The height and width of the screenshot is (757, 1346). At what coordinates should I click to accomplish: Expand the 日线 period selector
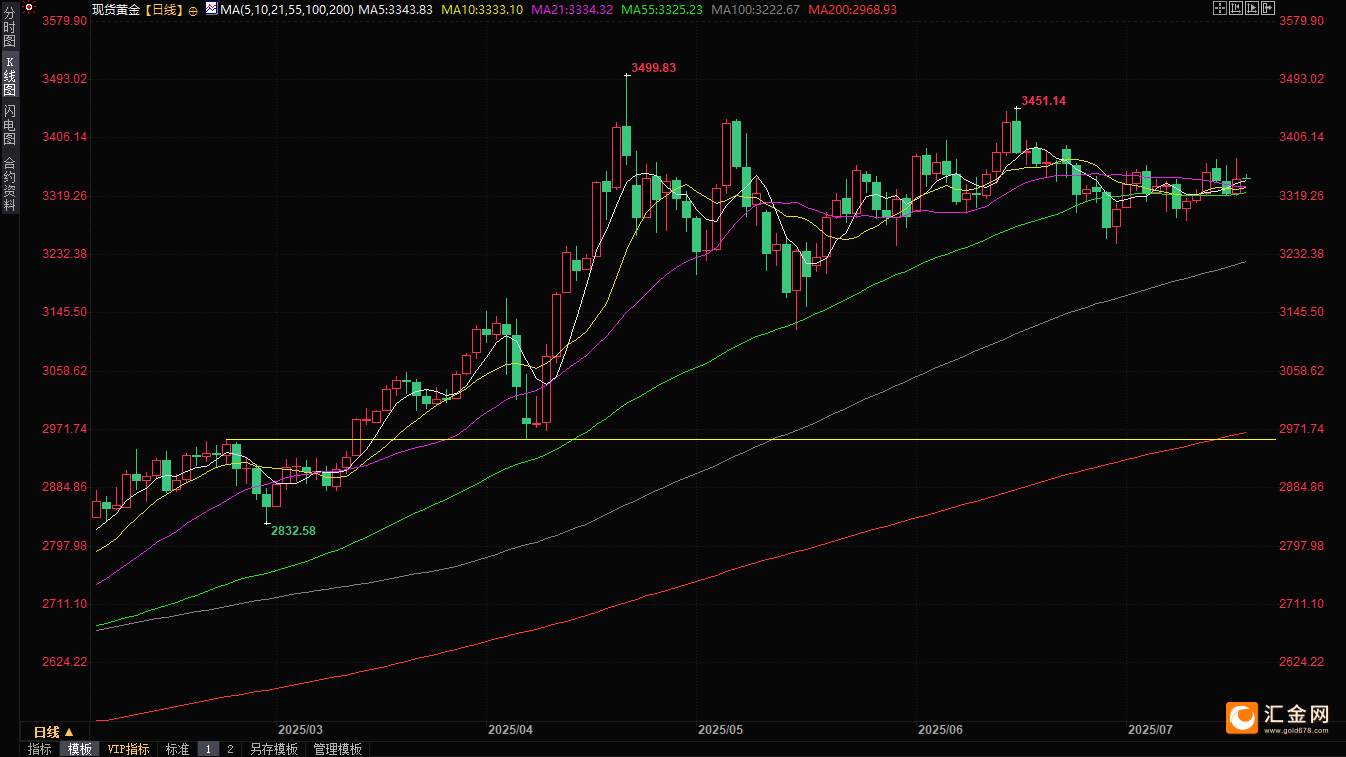pyautogui.click(x=55, y=733)
